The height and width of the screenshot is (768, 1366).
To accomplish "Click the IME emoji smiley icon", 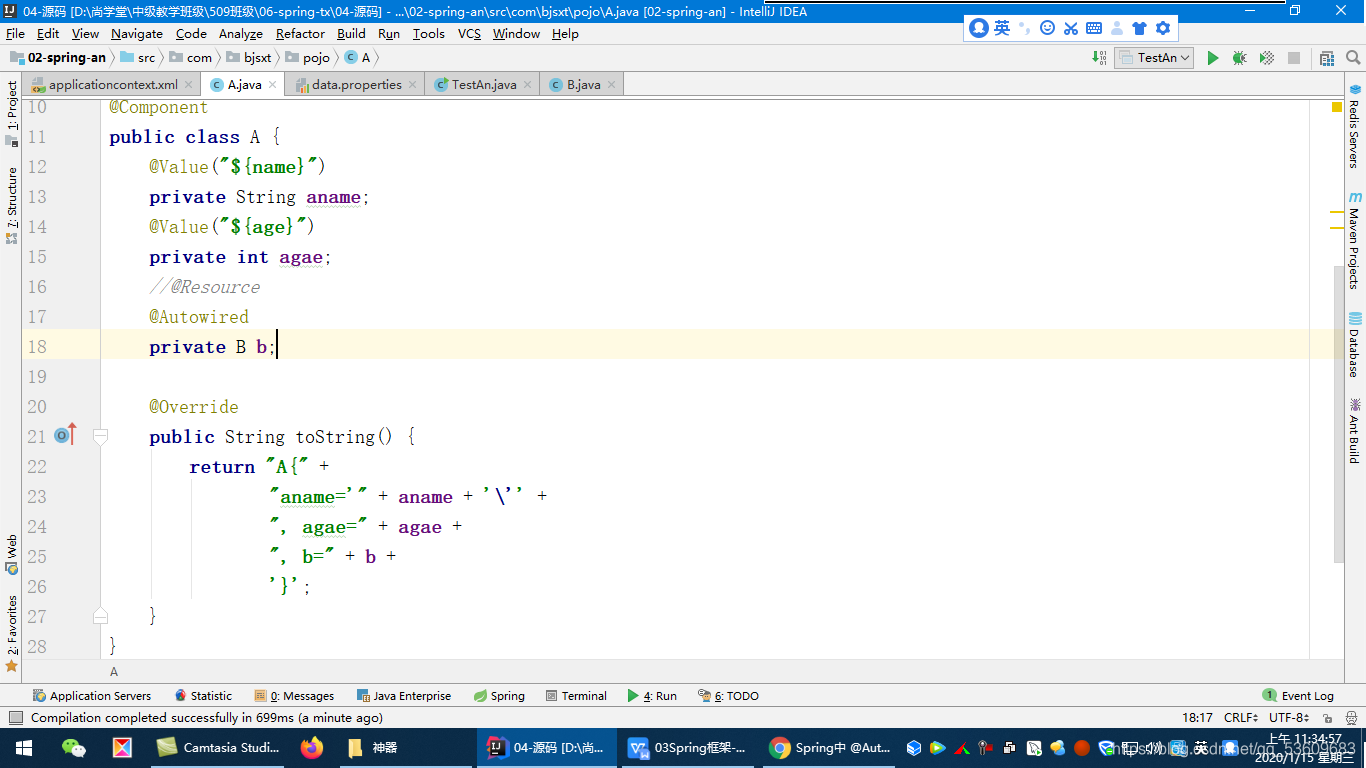I will point(1047,28).
